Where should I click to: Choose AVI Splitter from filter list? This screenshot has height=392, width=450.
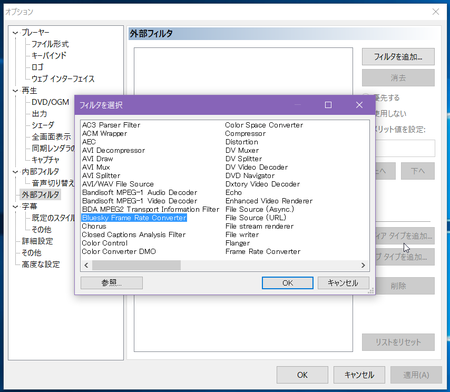101,176
